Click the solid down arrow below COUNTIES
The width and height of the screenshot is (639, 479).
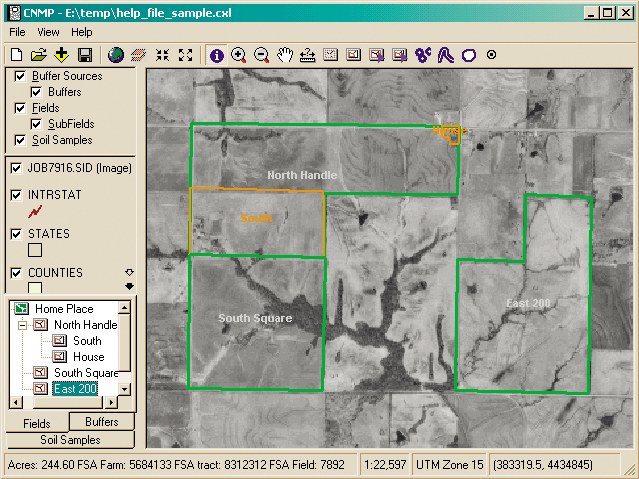pos(129,286)
